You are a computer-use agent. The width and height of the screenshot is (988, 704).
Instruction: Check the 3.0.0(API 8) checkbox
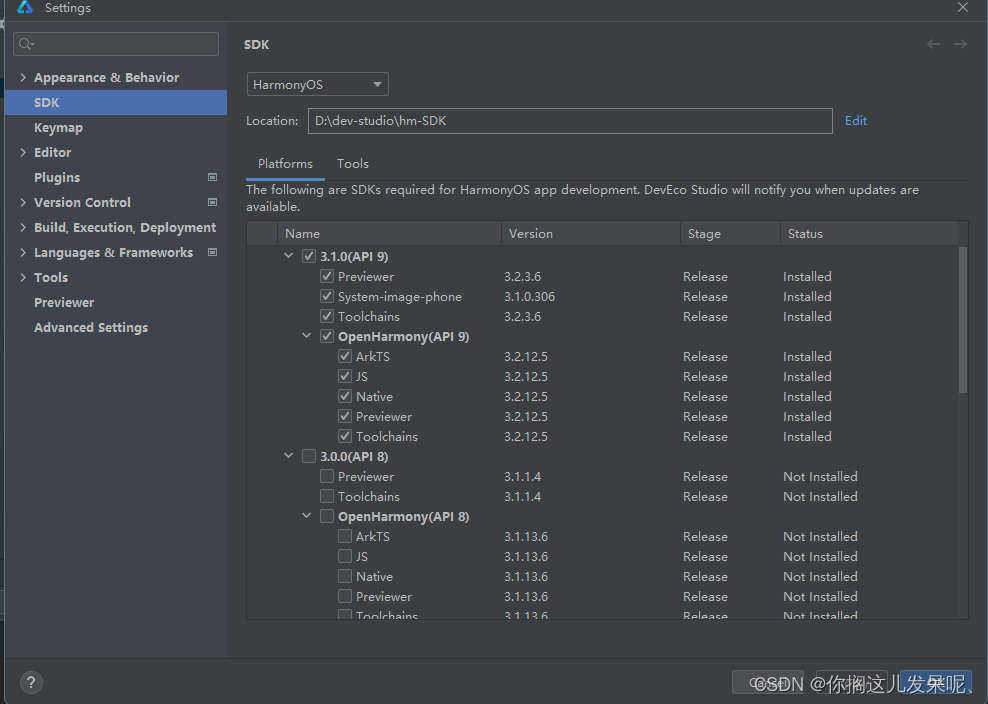coord(309,456)
